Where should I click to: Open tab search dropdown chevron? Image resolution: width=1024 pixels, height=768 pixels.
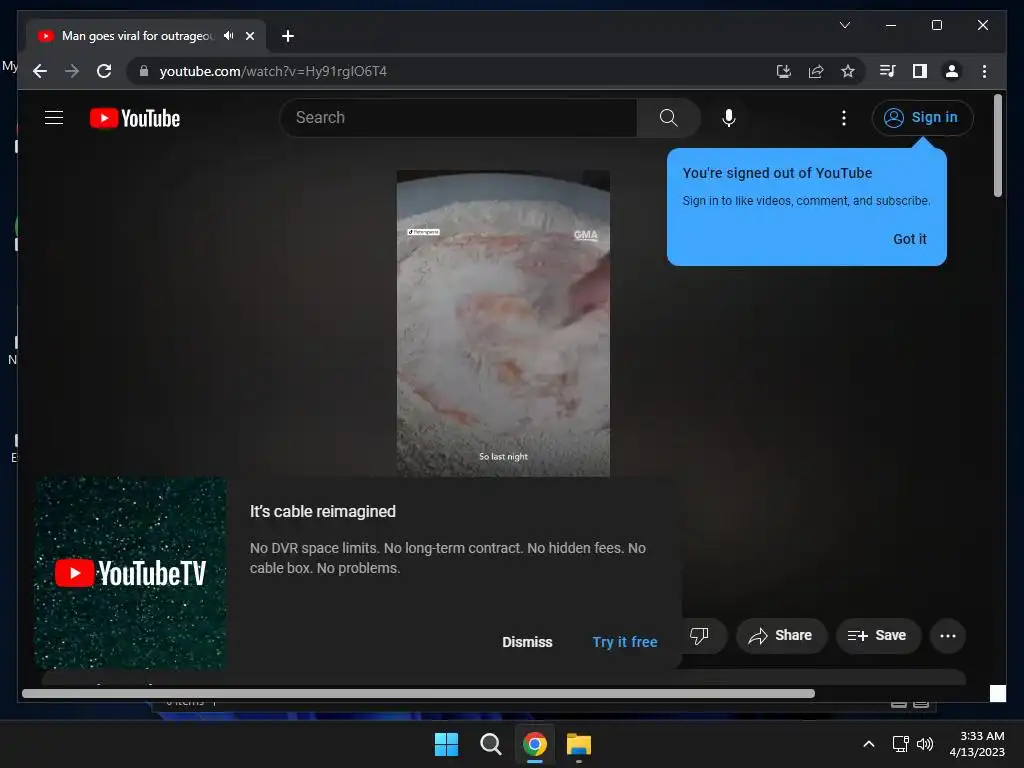844,25
